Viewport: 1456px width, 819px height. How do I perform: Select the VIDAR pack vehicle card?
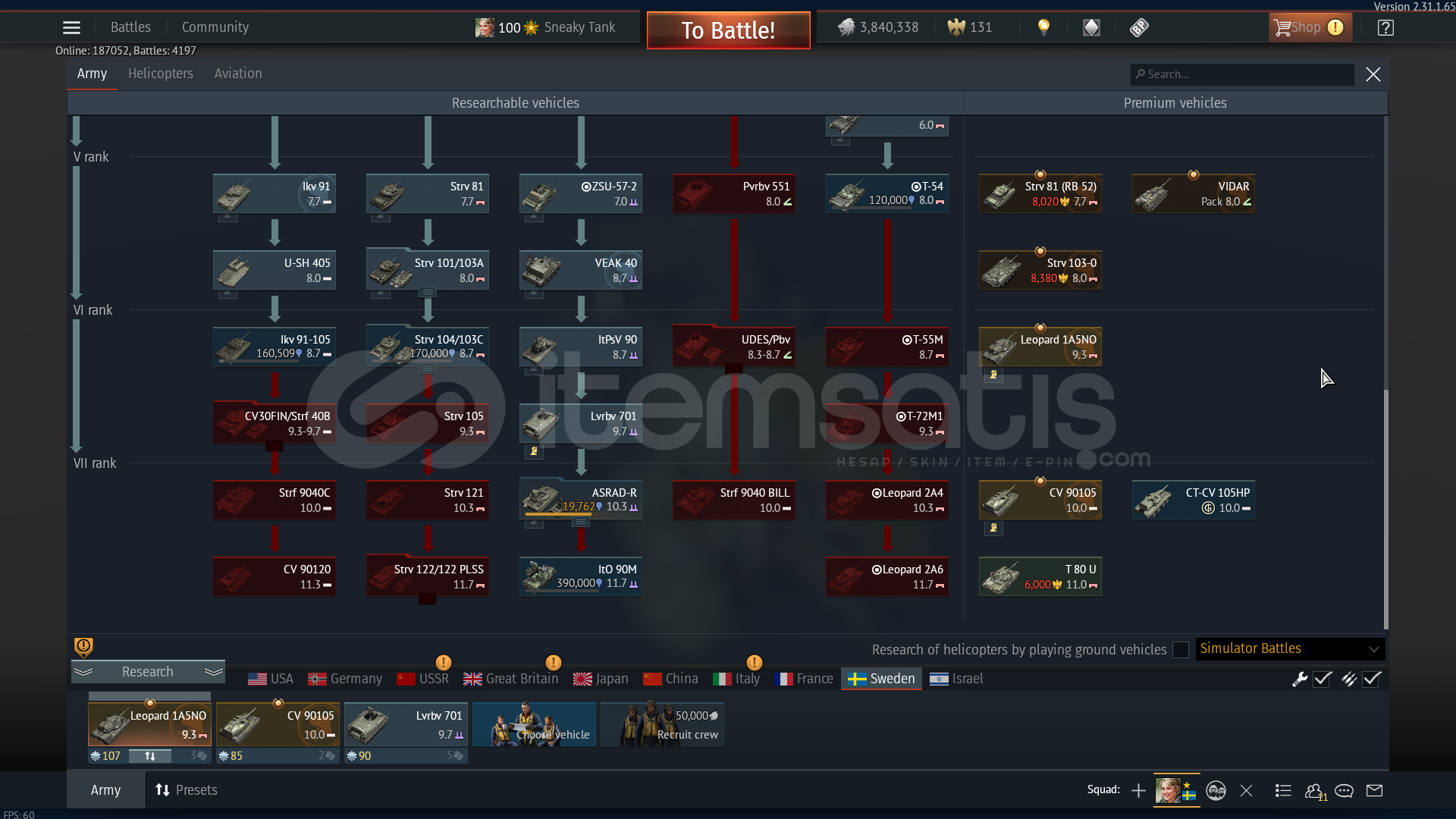[1194, 193]
